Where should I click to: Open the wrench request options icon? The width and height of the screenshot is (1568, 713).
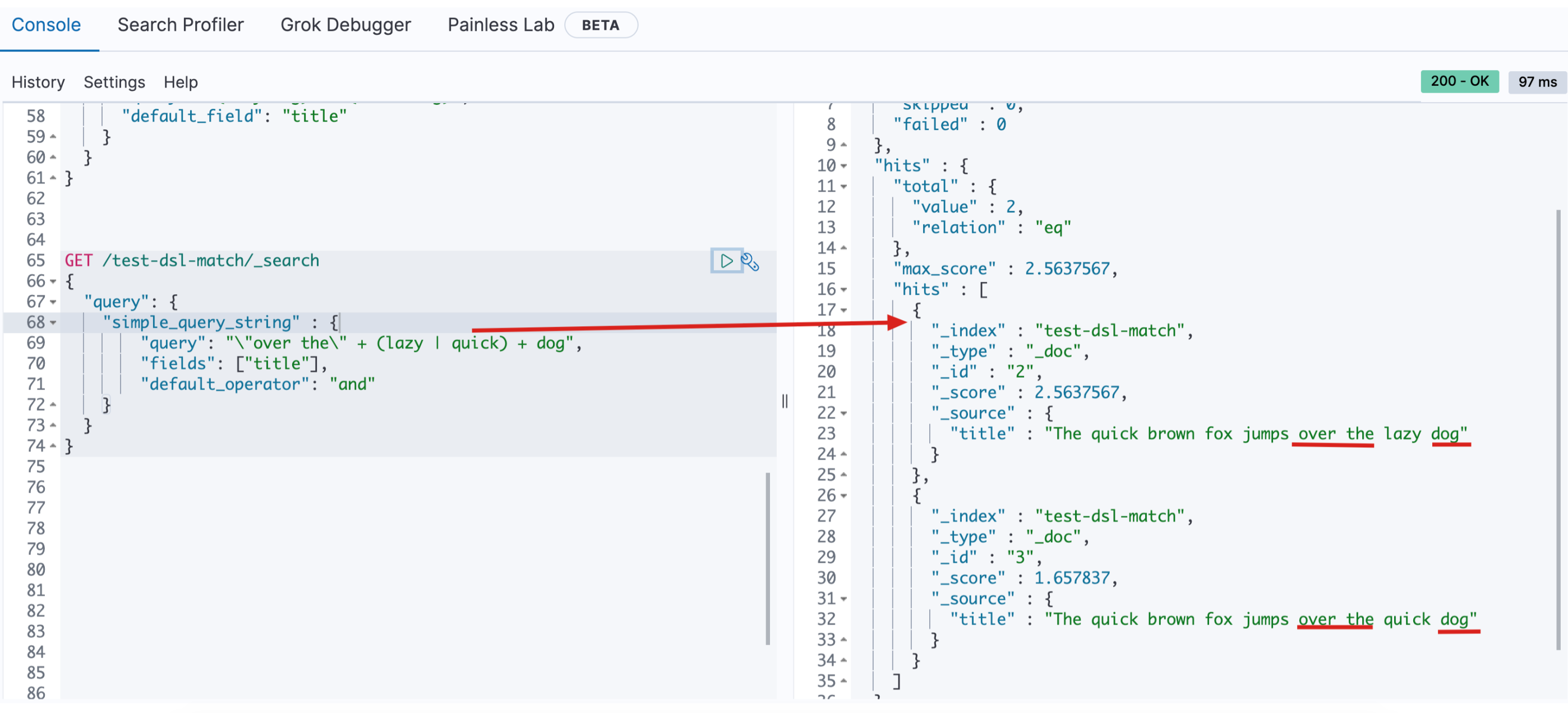point(750,262)
